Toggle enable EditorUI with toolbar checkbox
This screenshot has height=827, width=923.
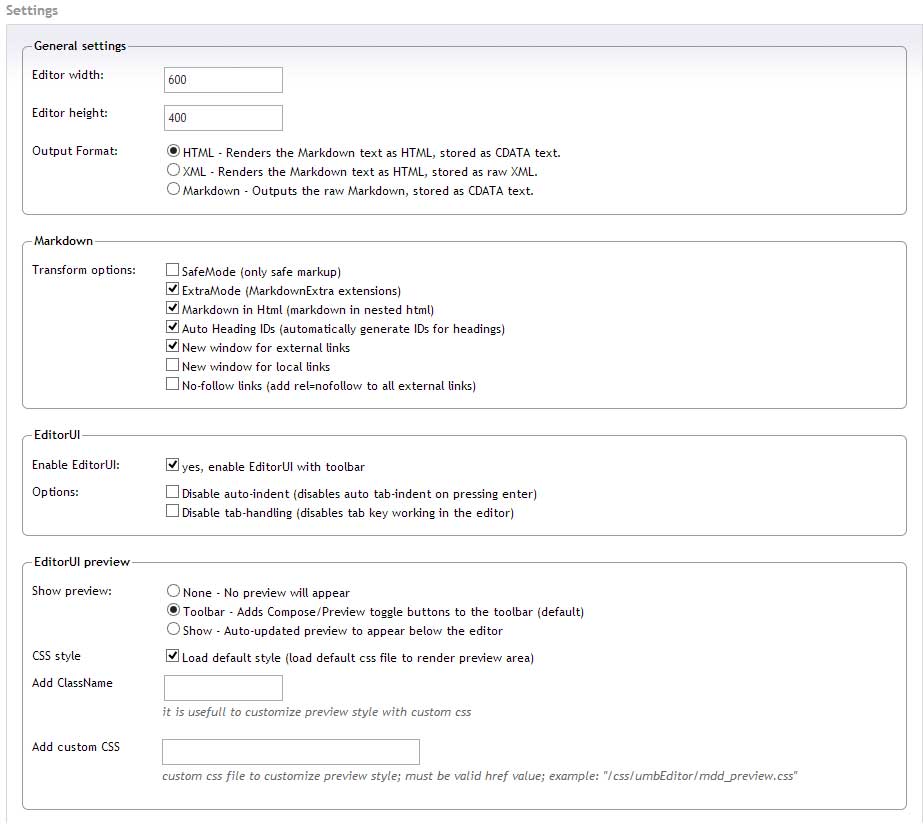pyautogui.click(x=172, y=465)
